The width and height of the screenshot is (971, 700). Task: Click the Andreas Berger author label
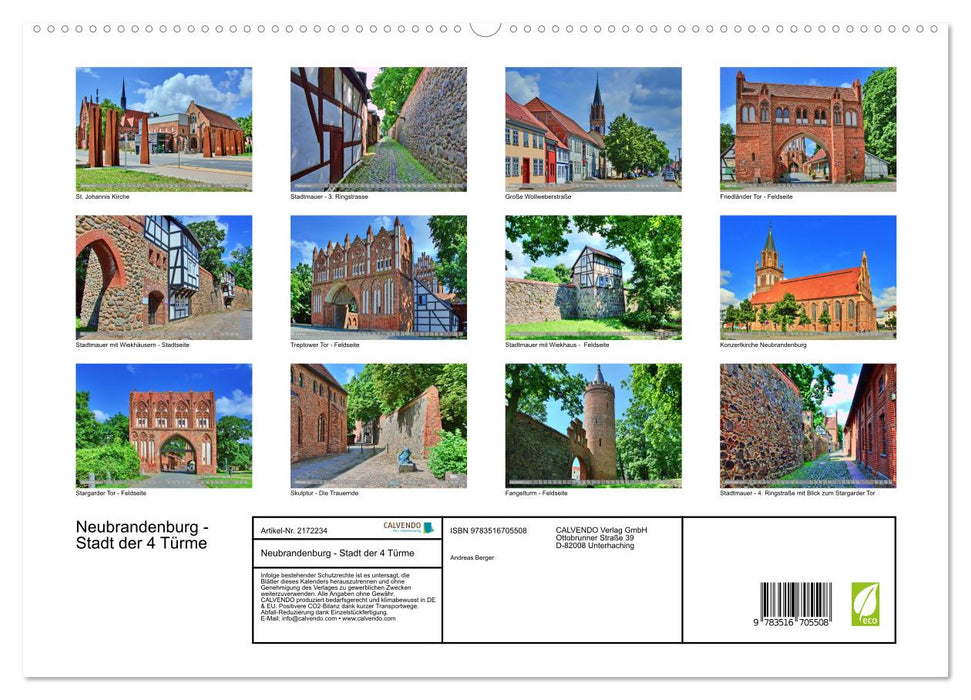472,557
